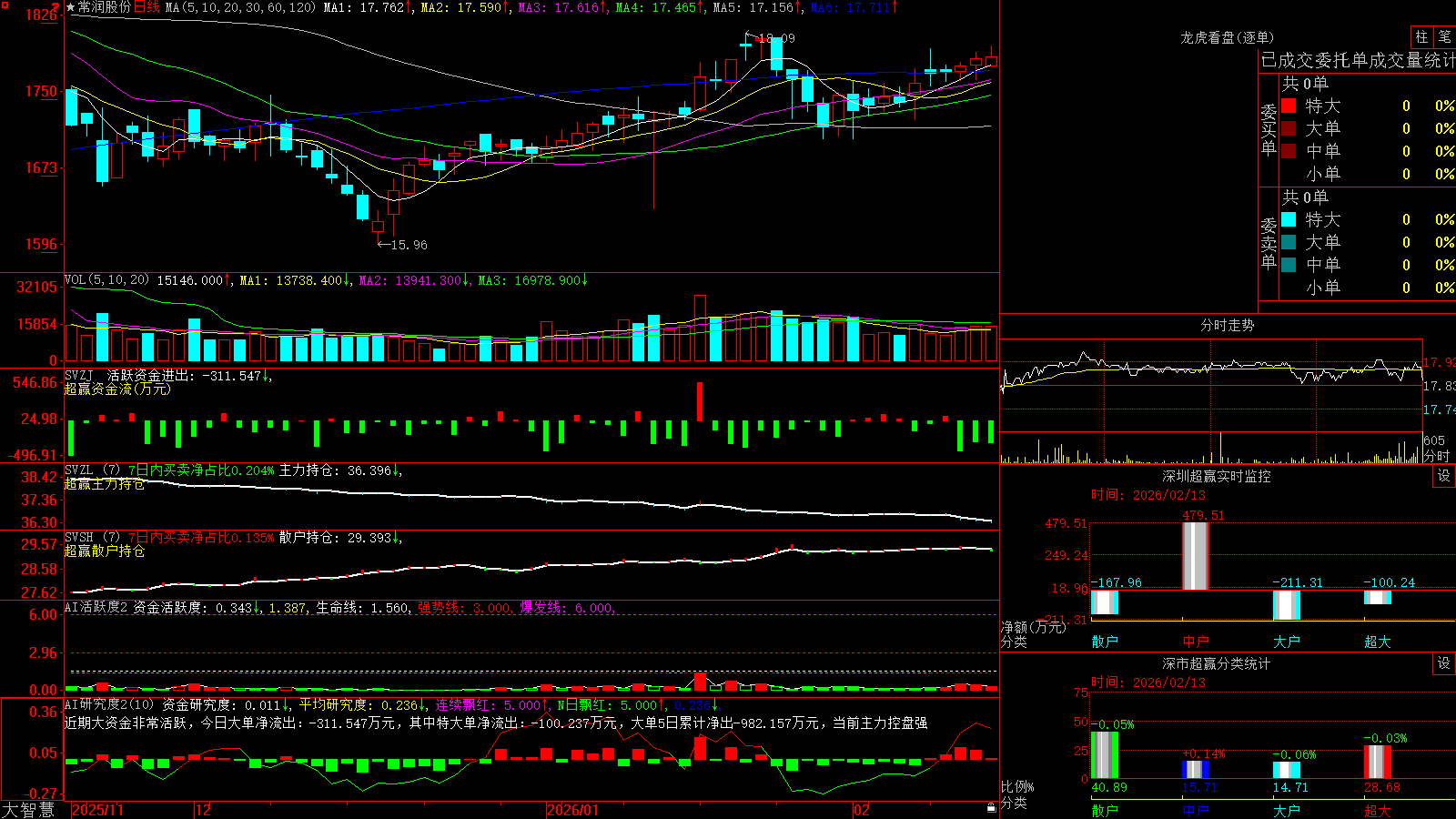Click the 深圳超赢实时监控 panel title
Viewport: 1456px width, 819px height.
[x=1217, y=476]
